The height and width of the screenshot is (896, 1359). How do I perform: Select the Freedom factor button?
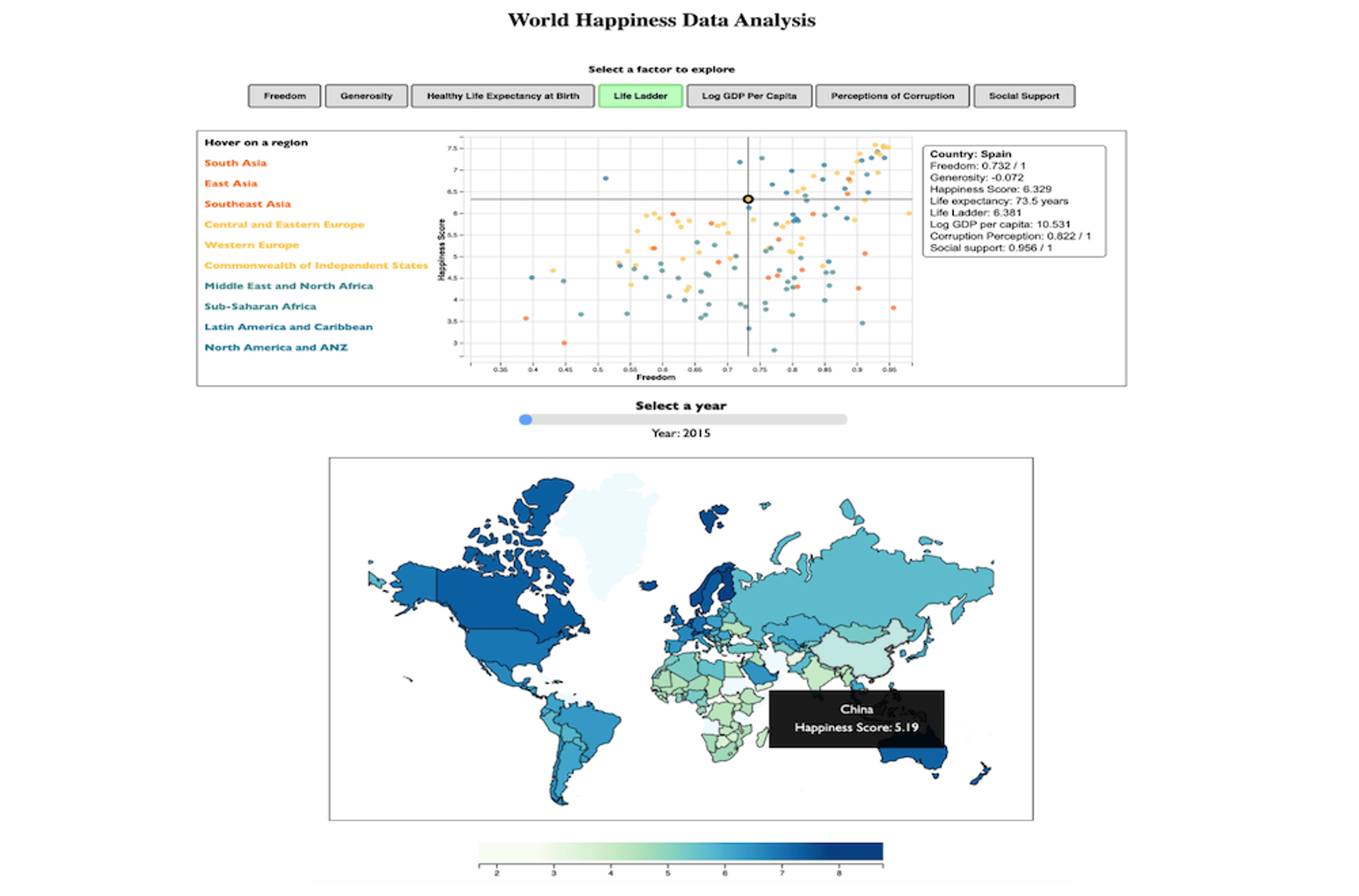(x=284, y=96)
